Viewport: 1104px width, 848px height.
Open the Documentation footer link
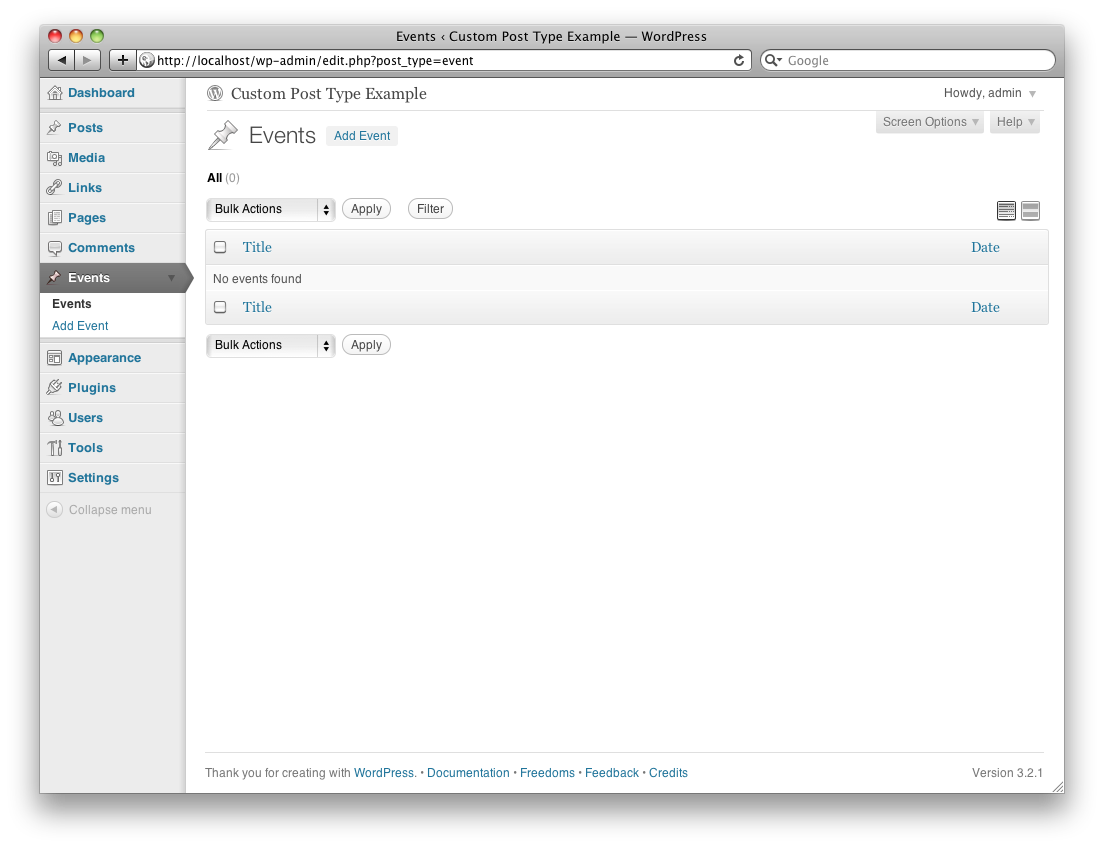pyautogui.click(x=468, y=773)
